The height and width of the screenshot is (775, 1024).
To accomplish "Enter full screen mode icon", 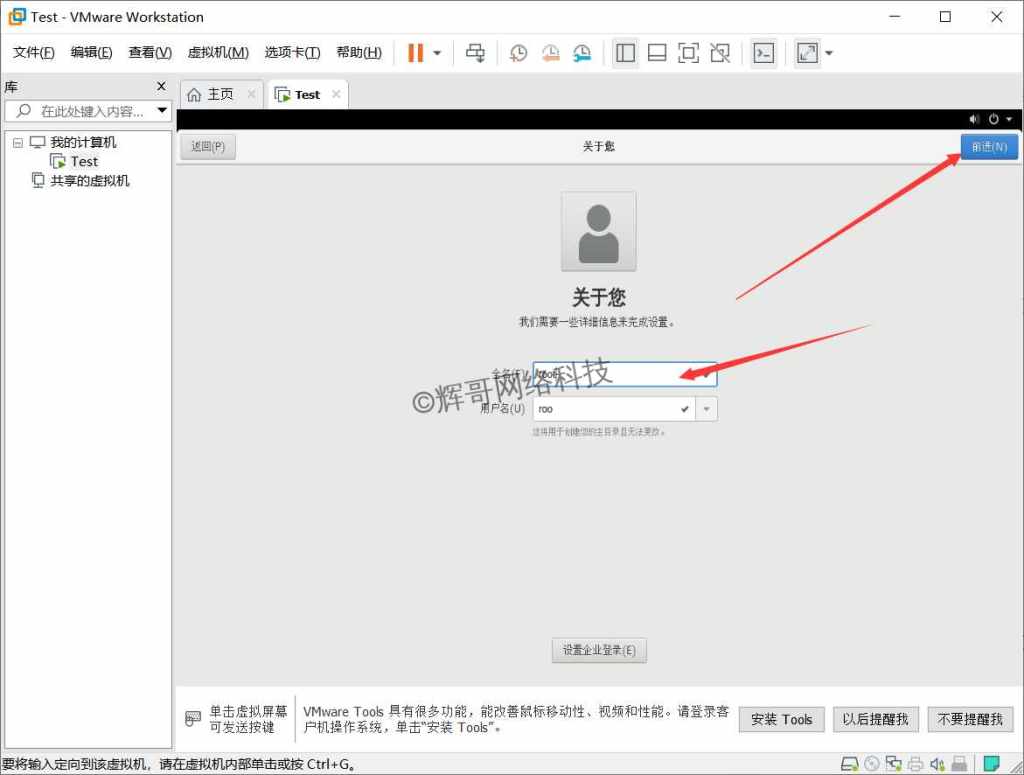I will (688, 53).
